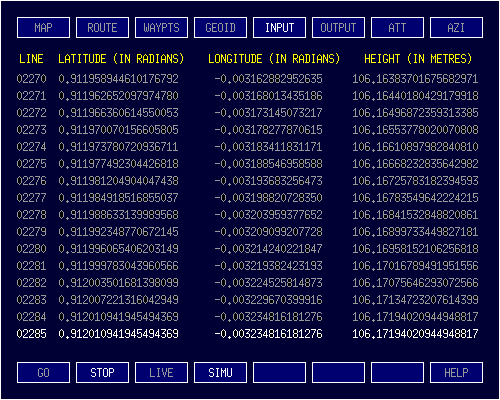Click latitude value on line 02279

(118, 232)
